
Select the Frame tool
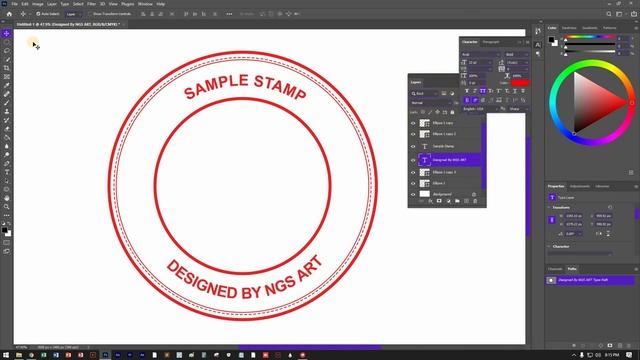7,76
